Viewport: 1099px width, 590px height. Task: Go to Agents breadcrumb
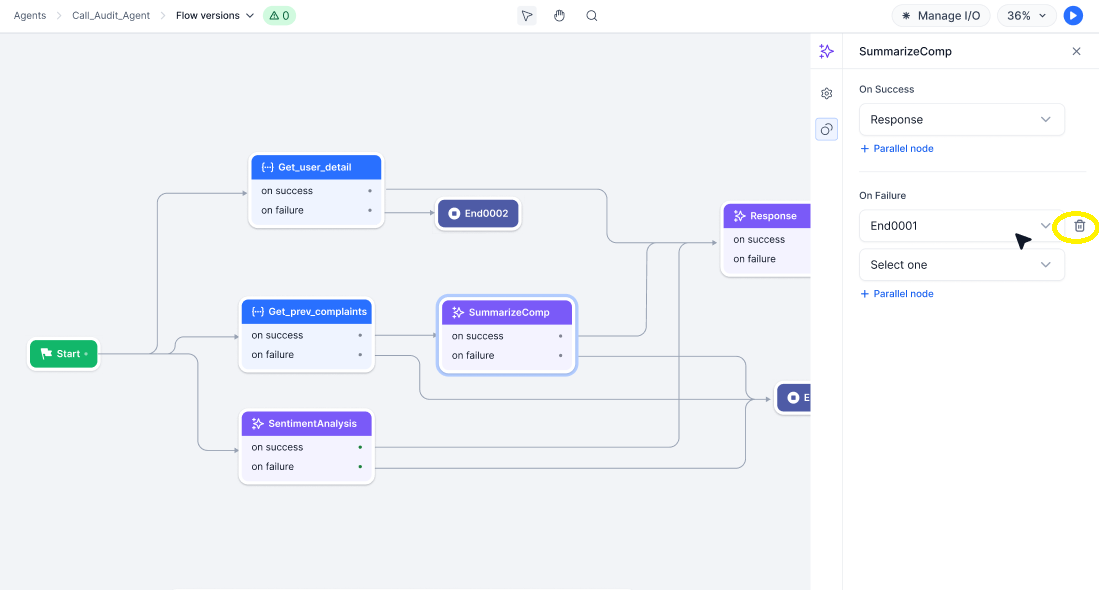click(x=30, y=16)
